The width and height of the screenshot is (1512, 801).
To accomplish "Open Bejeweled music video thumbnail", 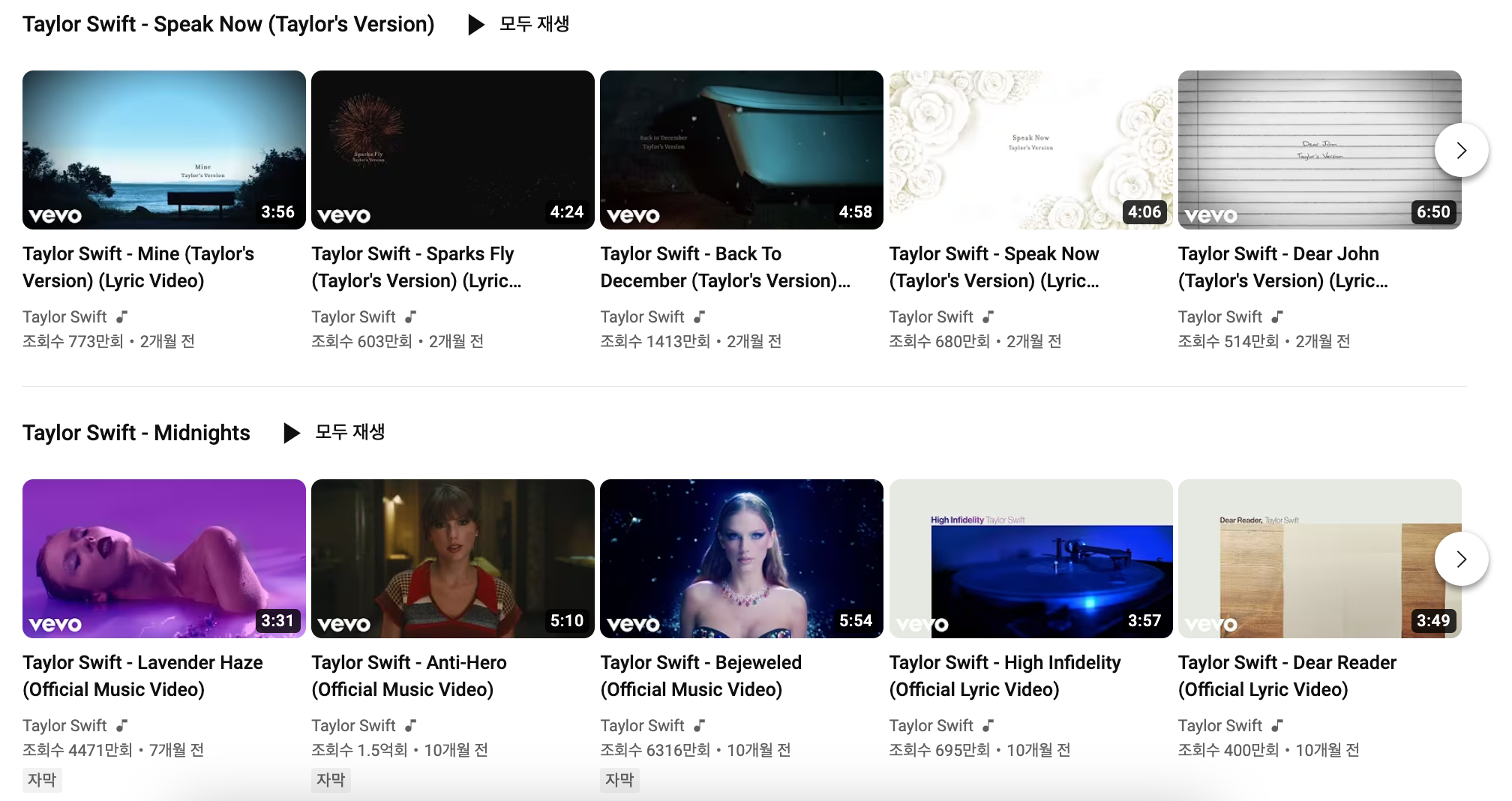I will [742, 559].
